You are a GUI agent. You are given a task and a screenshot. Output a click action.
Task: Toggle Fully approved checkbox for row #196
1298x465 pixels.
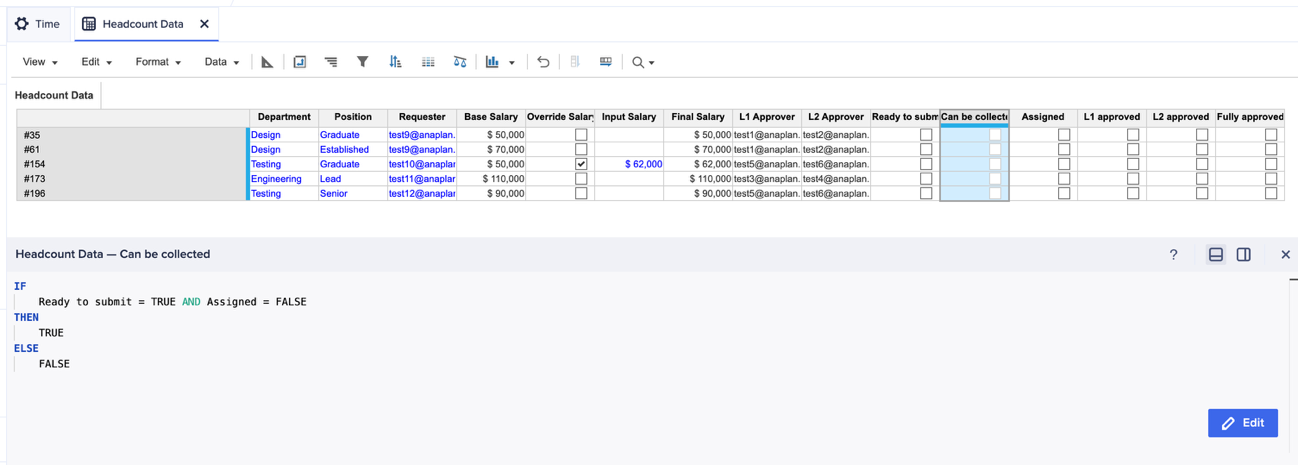(1271, 194)
